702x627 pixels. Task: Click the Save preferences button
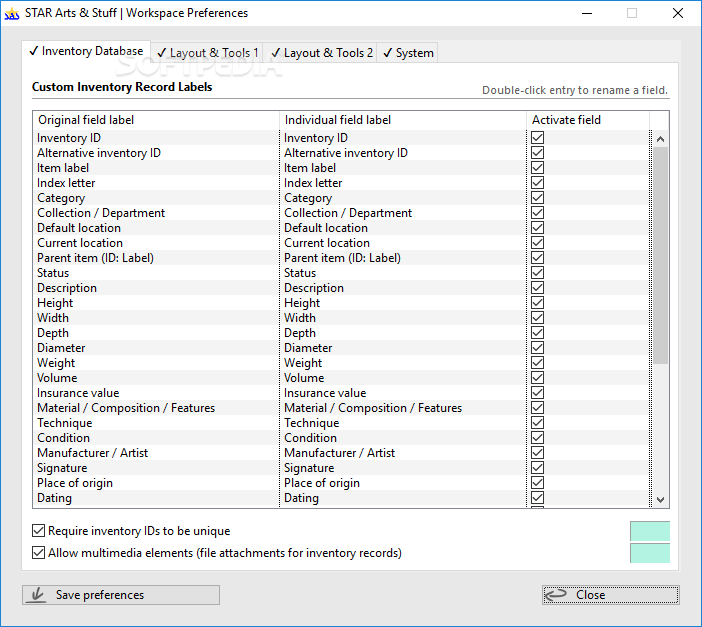click(x=121, y=595)
